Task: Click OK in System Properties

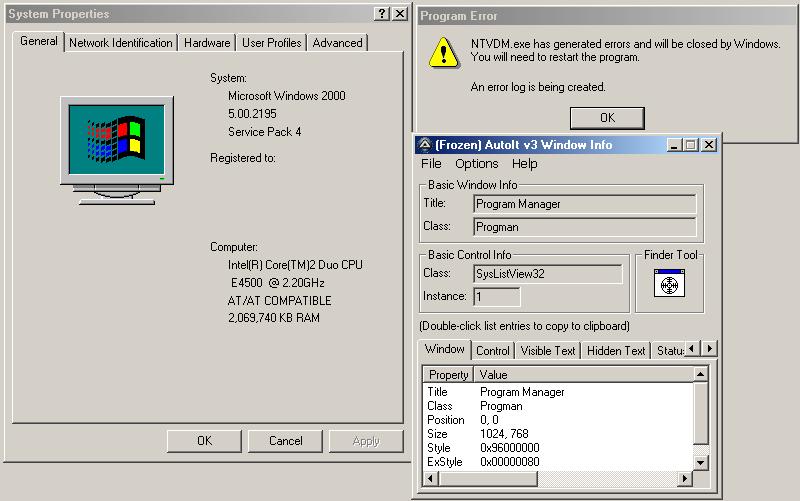Action: pyautogui.click(x=204, y=441)
